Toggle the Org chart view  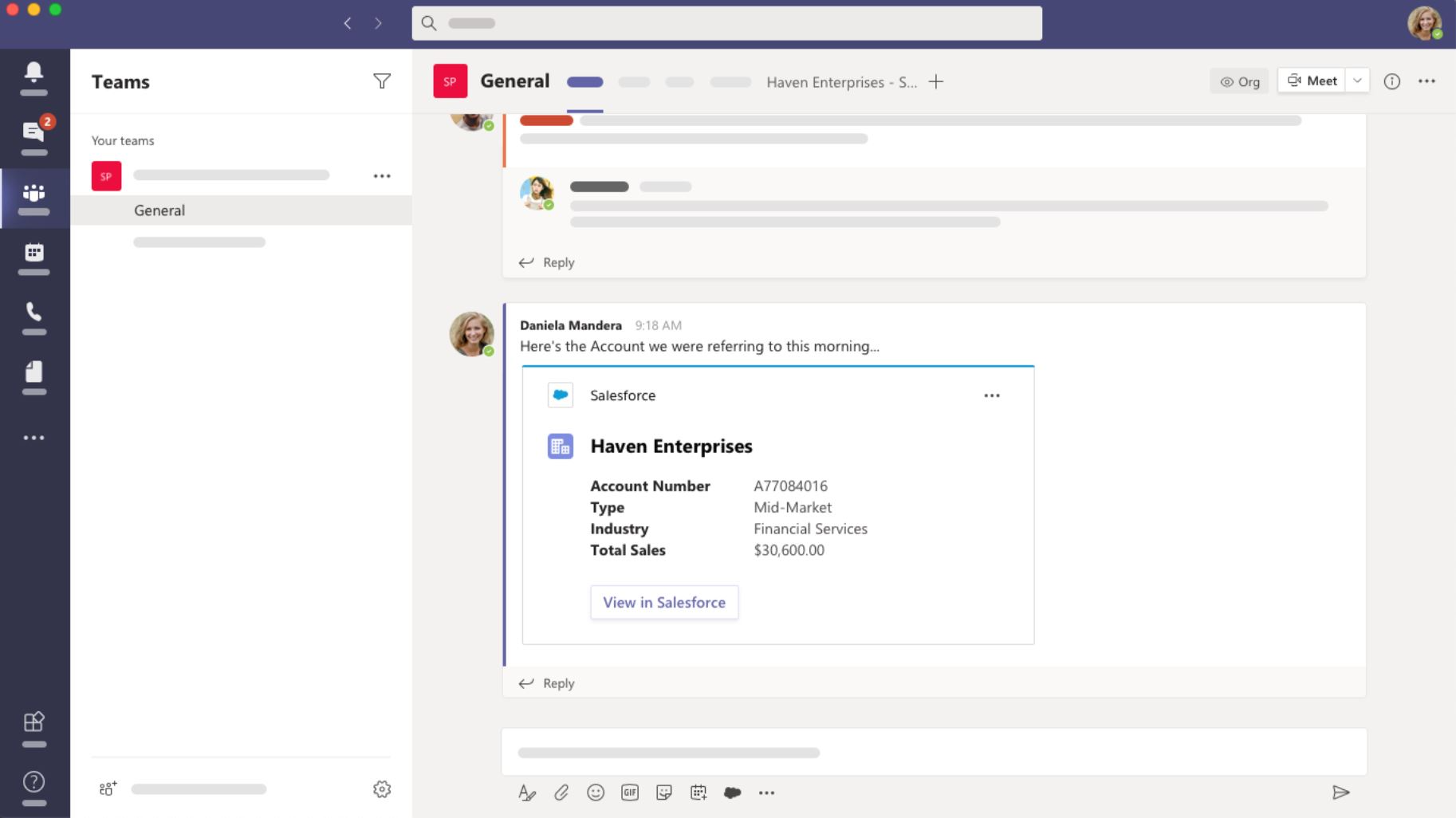point(1239,81)
